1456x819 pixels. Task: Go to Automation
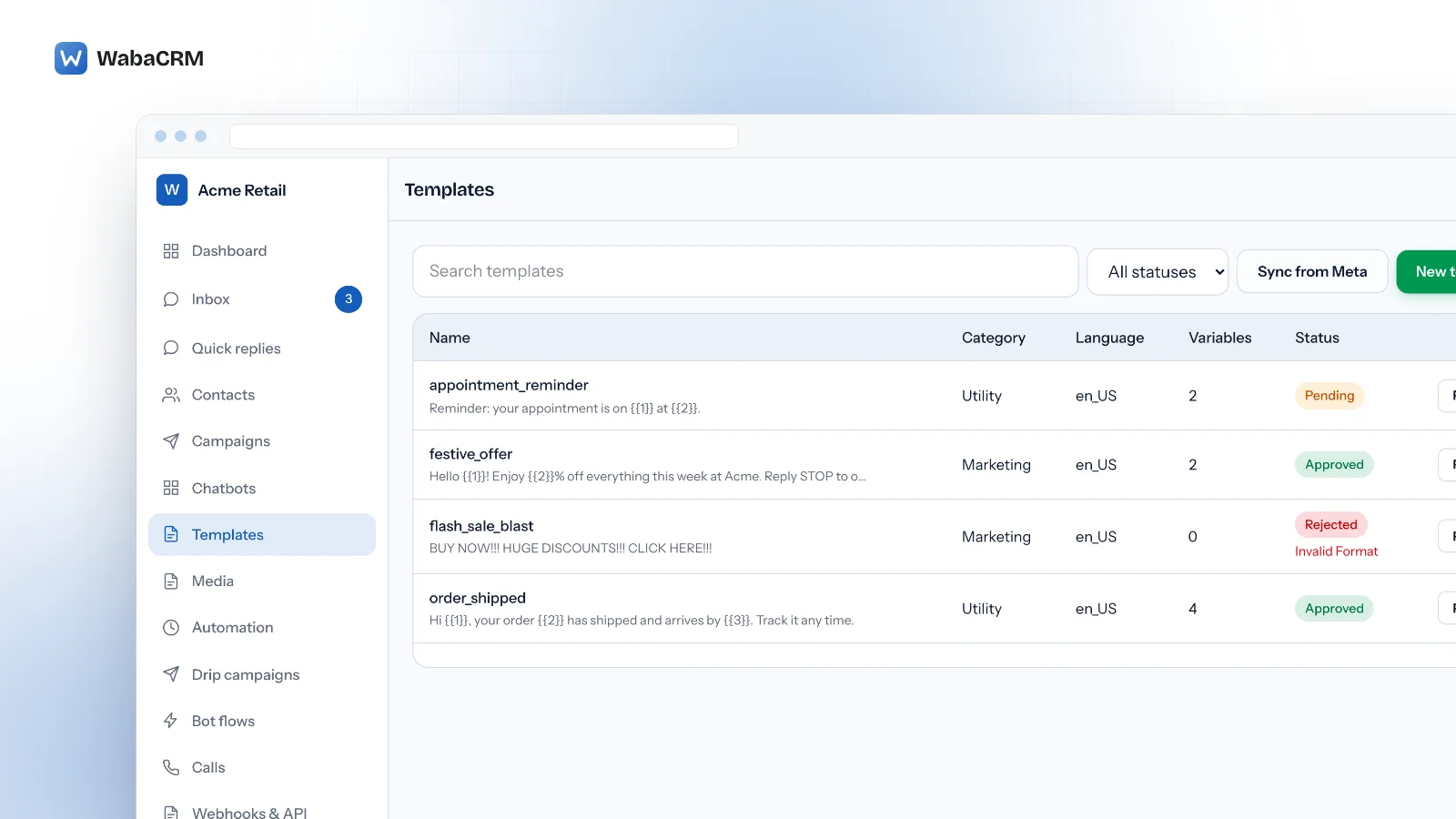click(x=262, y=628)
